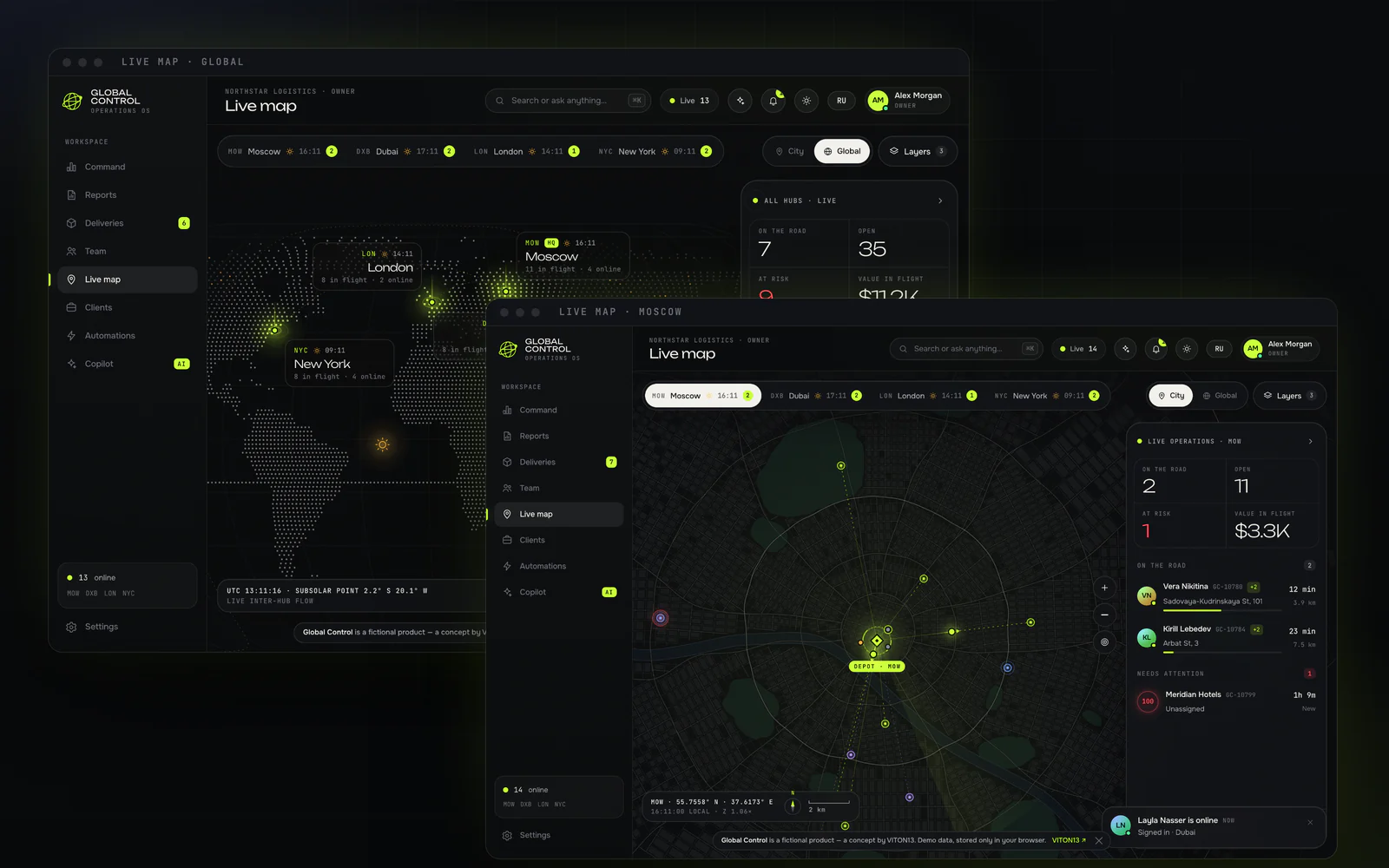Switch to City view in Moscow window

(1171, 396)
